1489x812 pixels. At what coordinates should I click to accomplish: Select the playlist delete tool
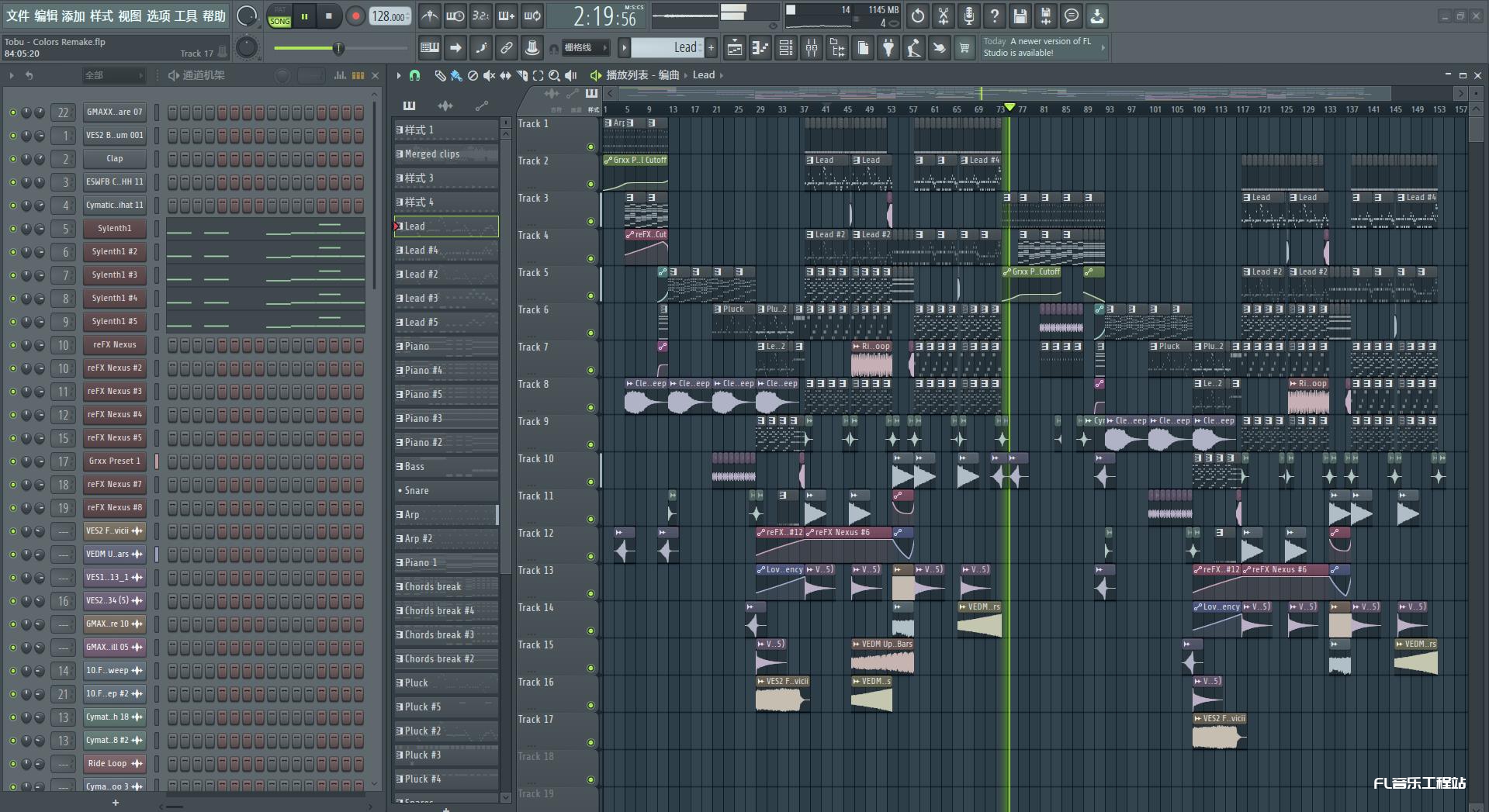point(473,75)
